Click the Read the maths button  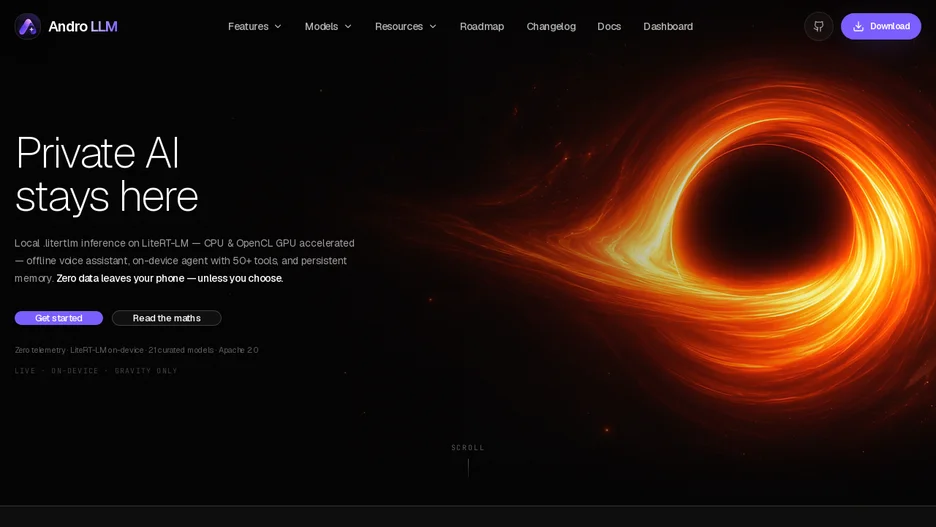[x=167, y=318]
